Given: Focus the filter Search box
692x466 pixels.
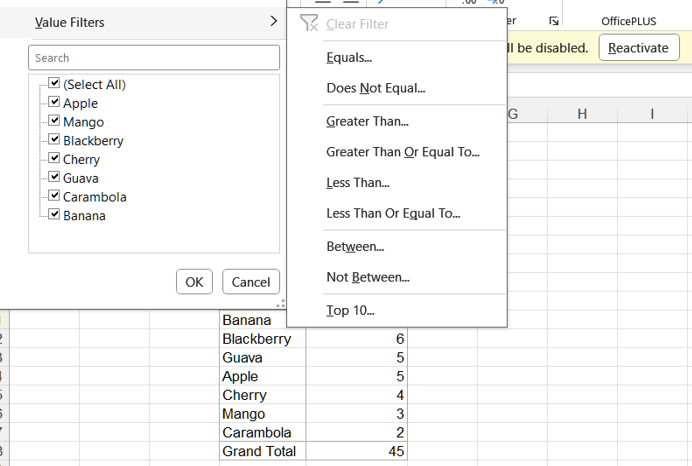Looking at the screenshot, I should (x=154, y=58).
